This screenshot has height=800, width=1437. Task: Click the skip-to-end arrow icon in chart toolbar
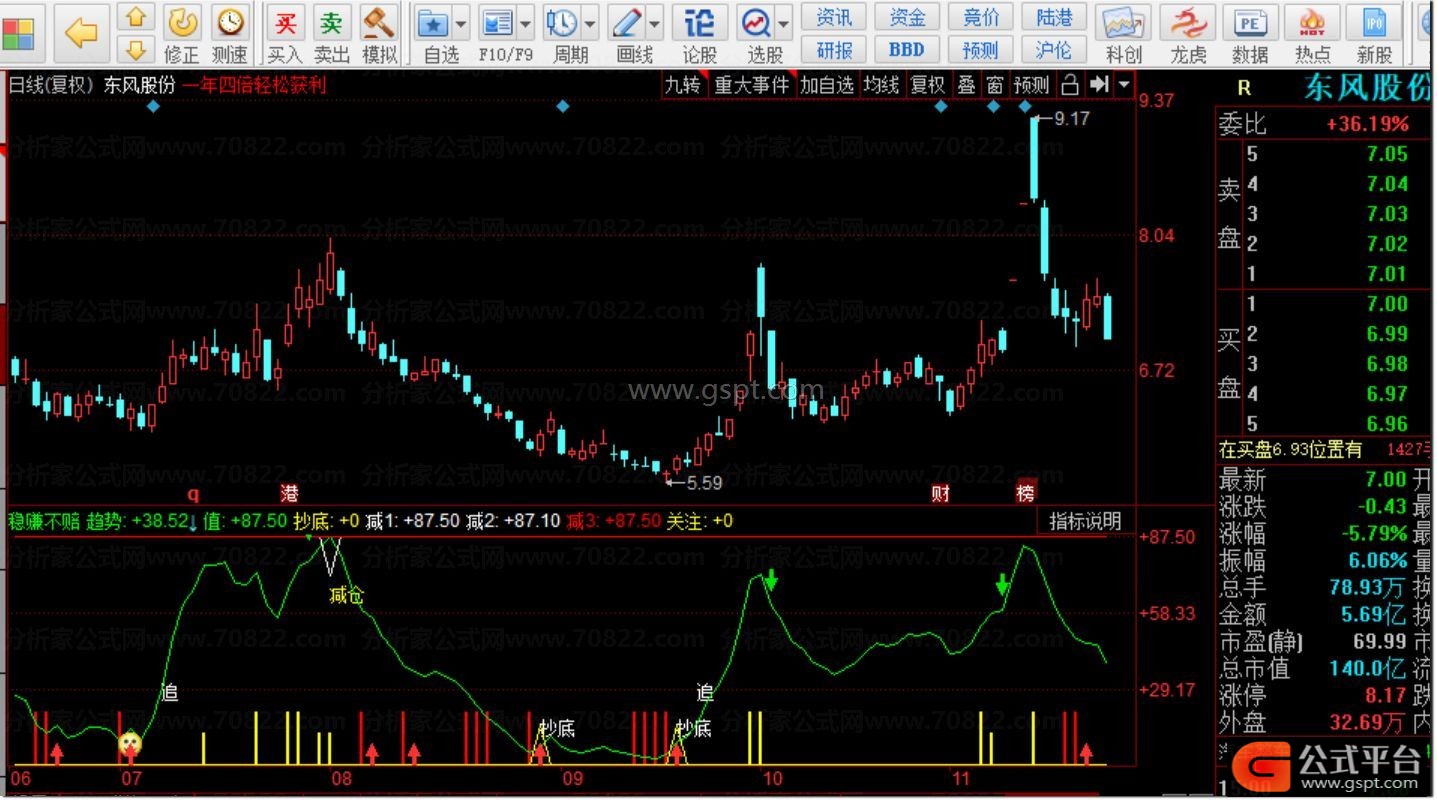[x=1099, y=85]
